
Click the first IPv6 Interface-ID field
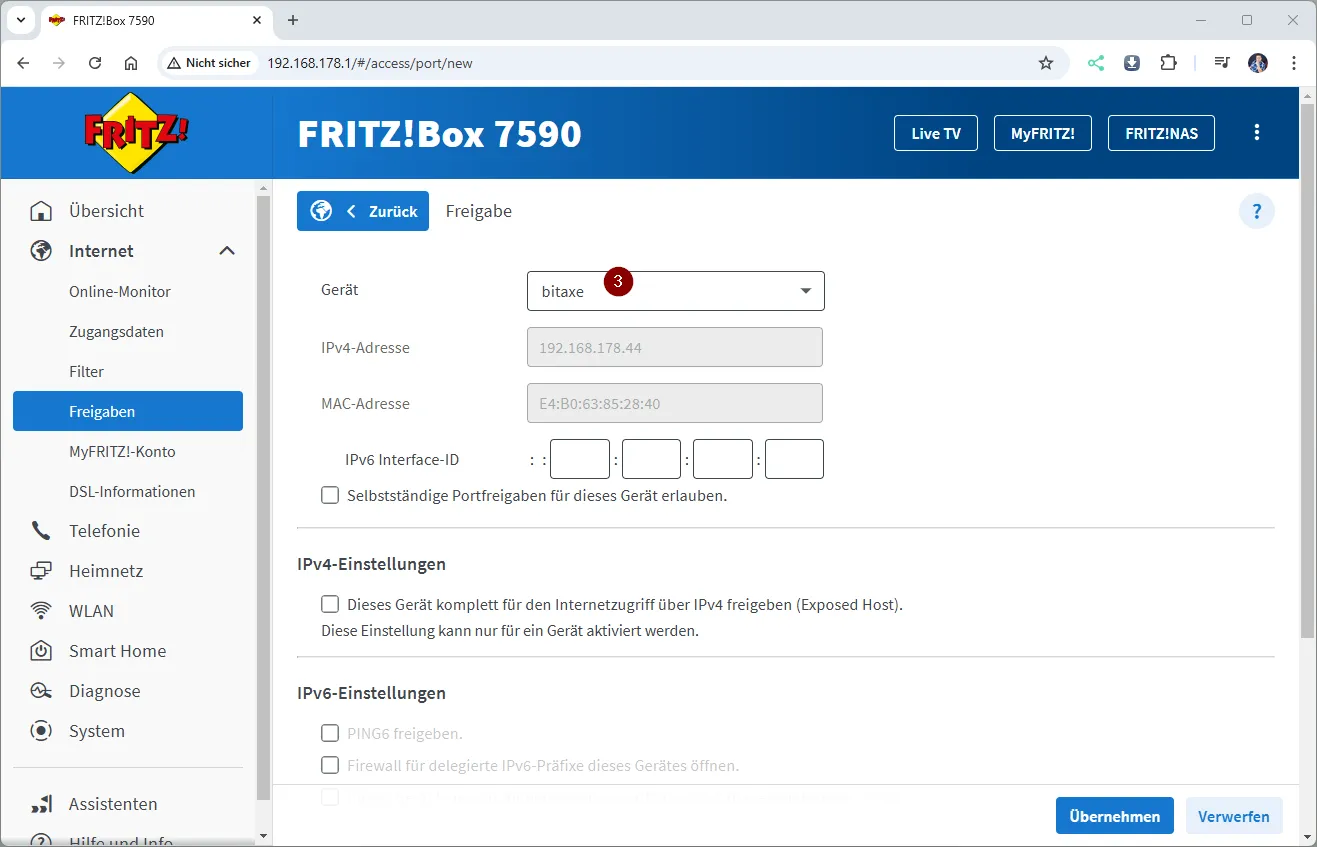(579, 459)
